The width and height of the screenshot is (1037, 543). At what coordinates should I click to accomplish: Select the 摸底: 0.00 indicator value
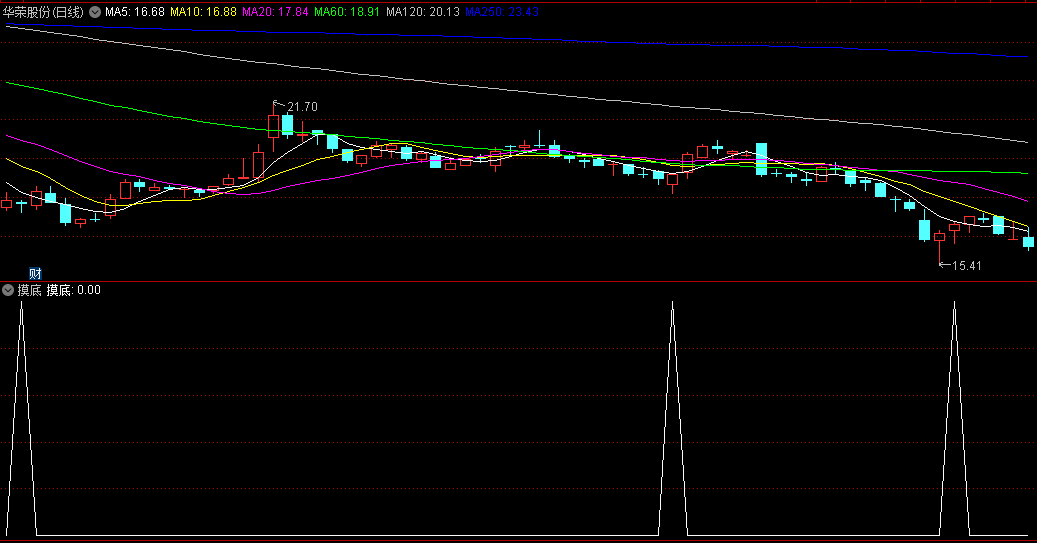coord(73,290)
